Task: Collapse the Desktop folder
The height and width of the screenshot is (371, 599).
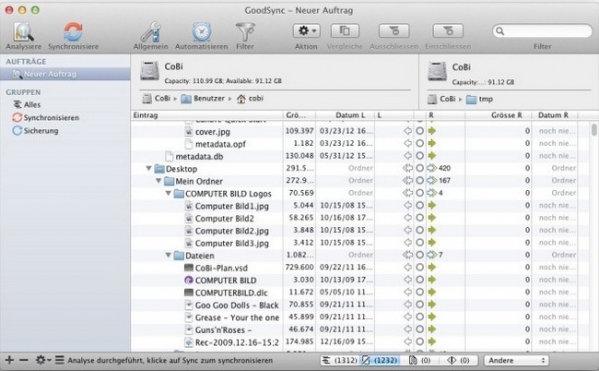Action: click(x=149, y=168)
